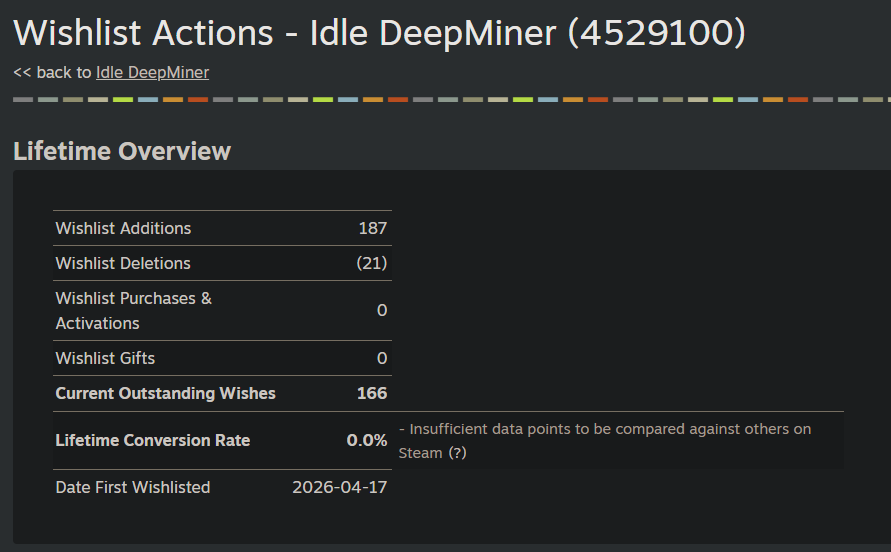Select the Wishlist Deletions label
The image size is (891, 552).
click(x=123, y=263)
